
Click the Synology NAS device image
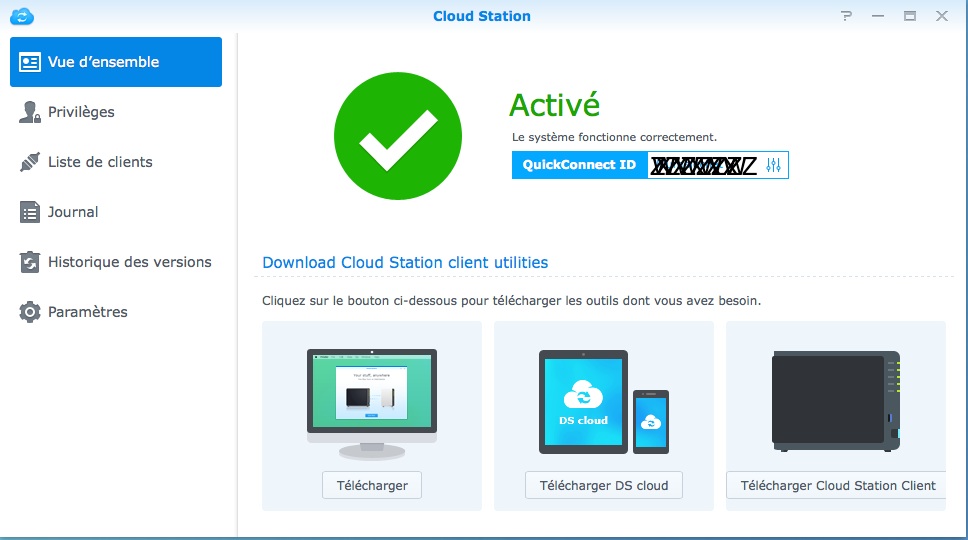click(x=837, y=401)
